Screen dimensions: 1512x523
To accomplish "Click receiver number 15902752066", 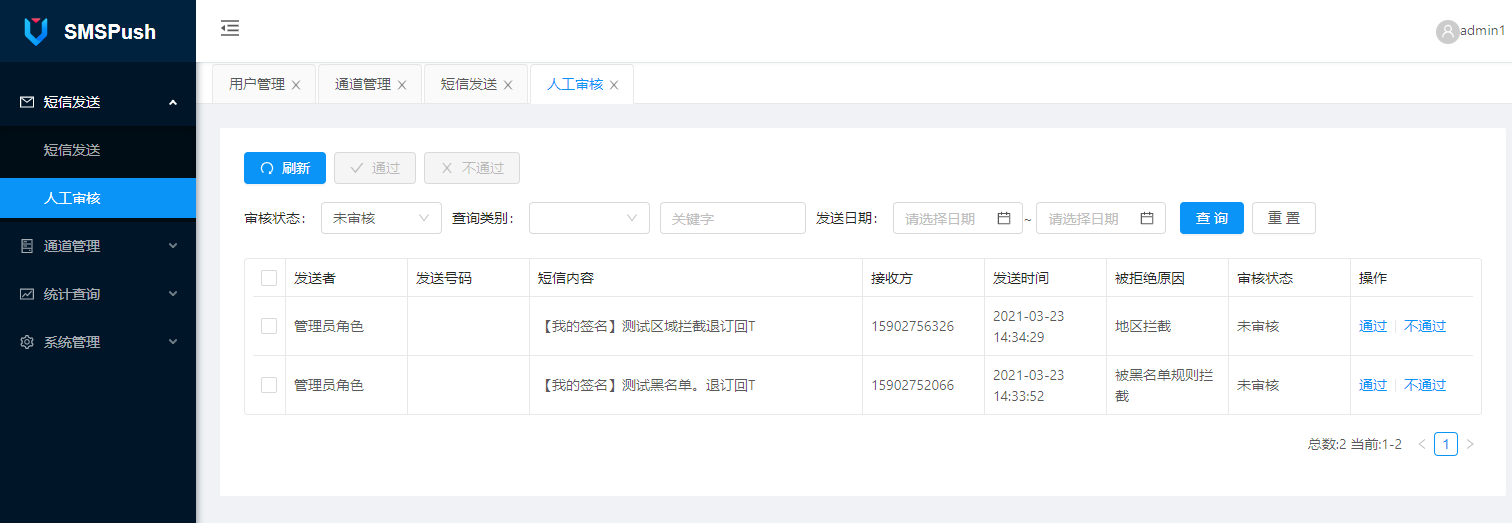I will (x=912, y=385).
